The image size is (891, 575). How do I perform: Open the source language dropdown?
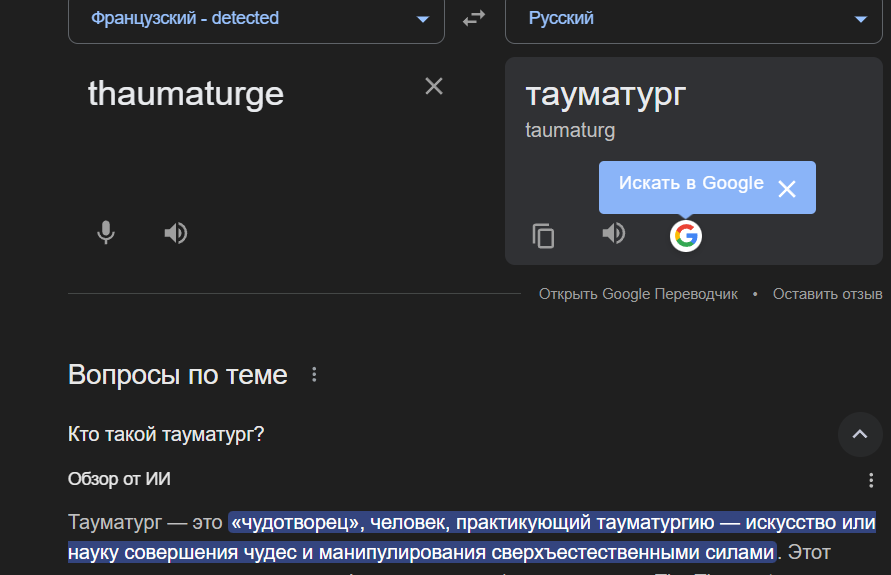[256, 19]
